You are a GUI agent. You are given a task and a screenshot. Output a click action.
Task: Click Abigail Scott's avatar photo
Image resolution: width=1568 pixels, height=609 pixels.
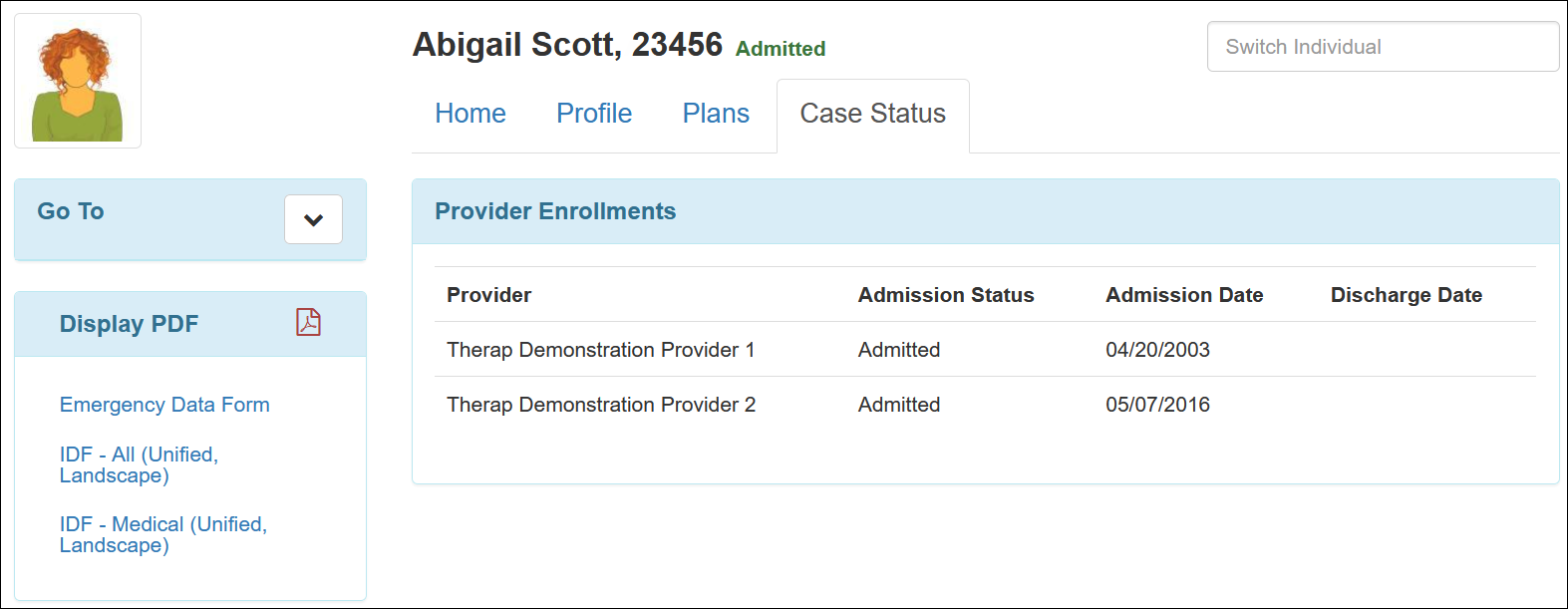(x=78, y=82)
